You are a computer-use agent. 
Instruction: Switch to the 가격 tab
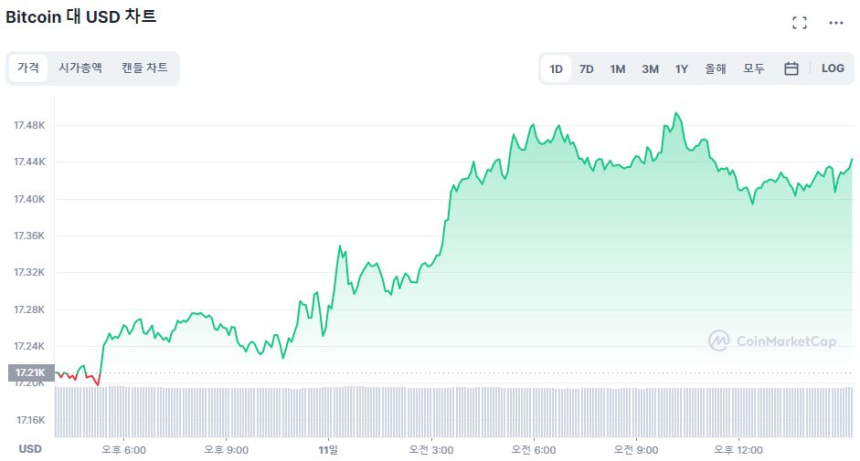[x=28, y=68]
